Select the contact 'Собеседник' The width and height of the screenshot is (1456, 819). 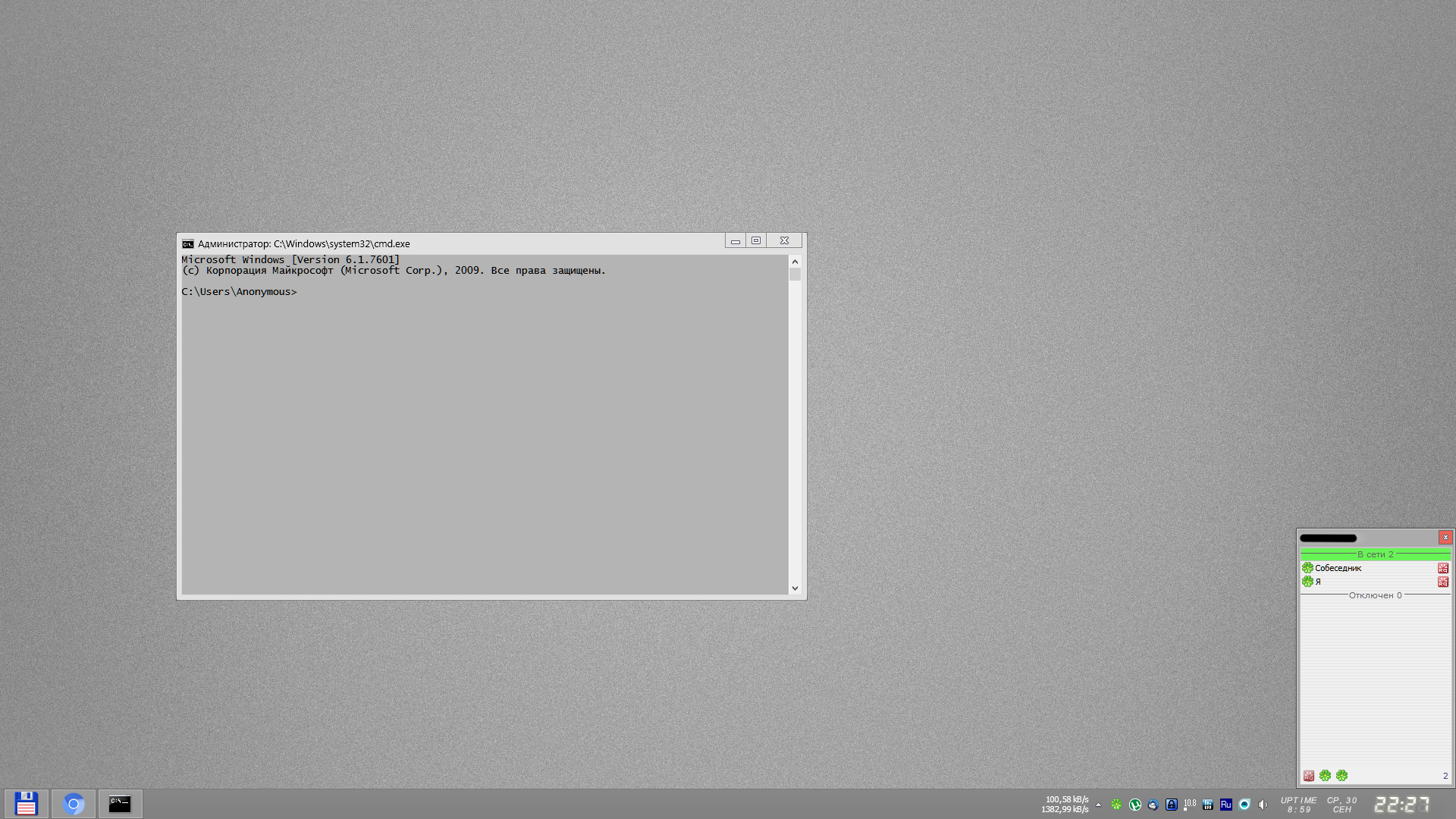[1338, 568]
